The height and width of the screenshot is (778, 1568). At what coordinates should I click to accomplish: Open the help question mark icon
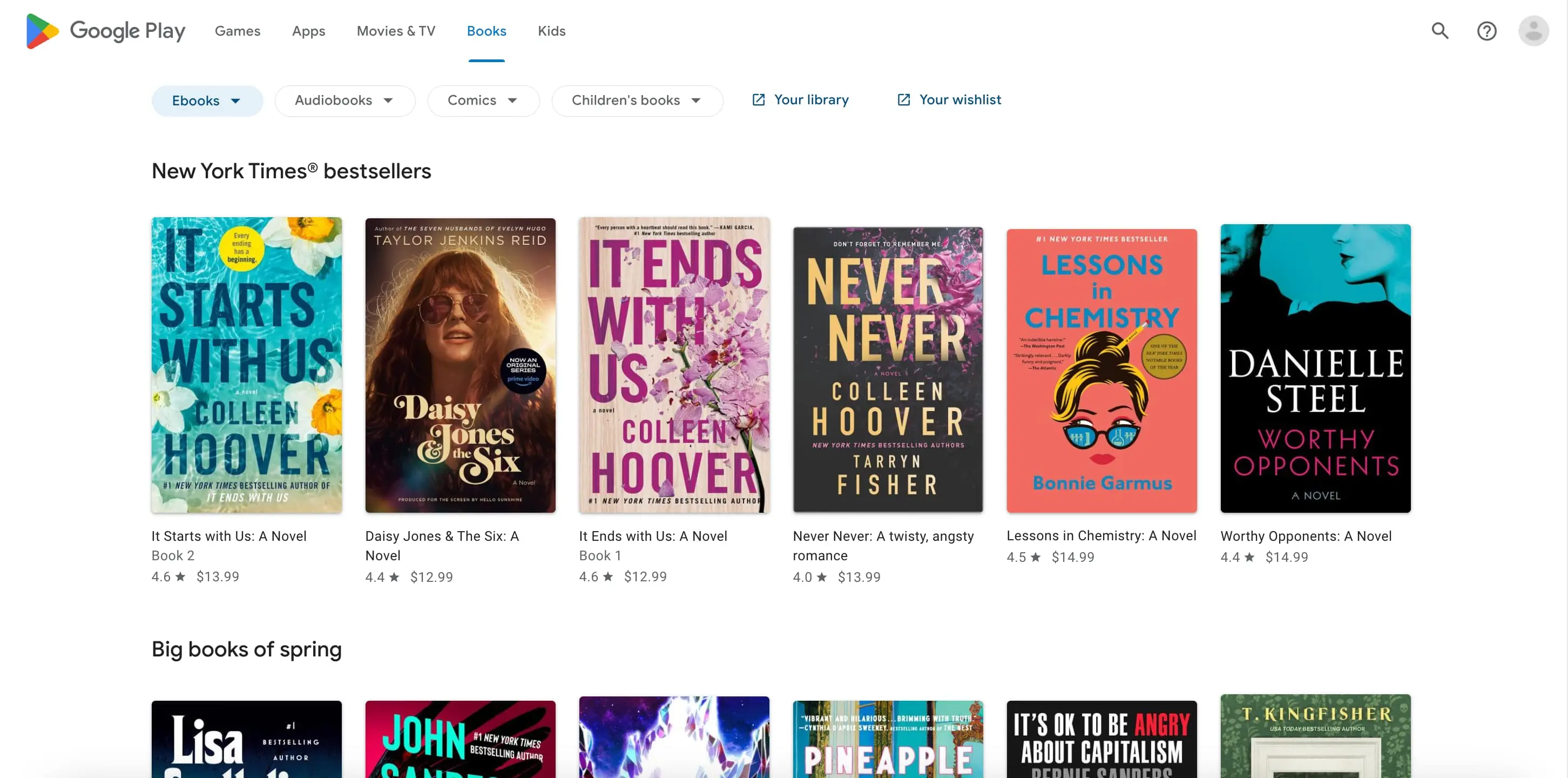[1486, 30]
